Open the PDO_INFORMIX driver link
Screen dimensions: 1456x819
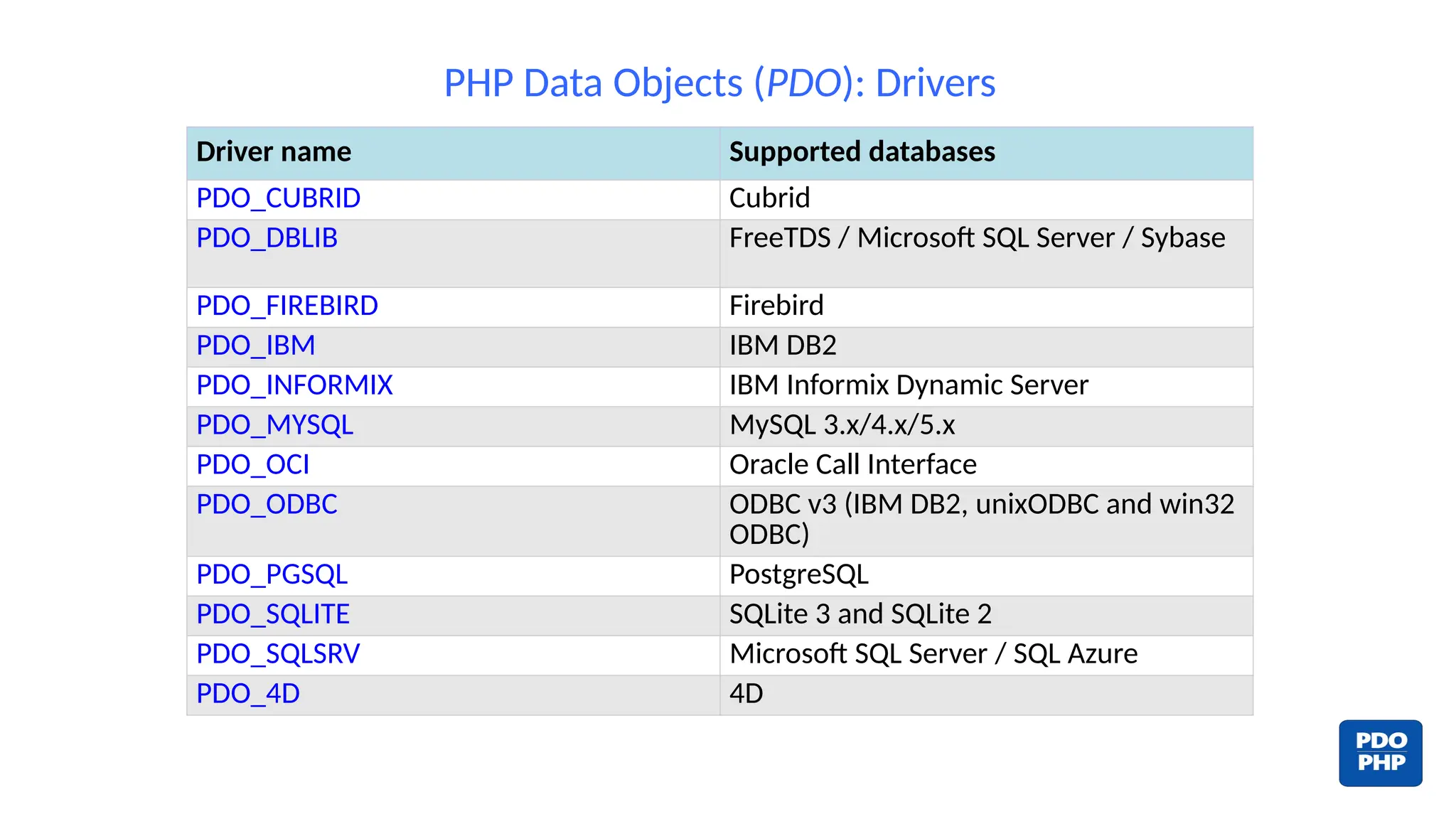tap(294, 385)
